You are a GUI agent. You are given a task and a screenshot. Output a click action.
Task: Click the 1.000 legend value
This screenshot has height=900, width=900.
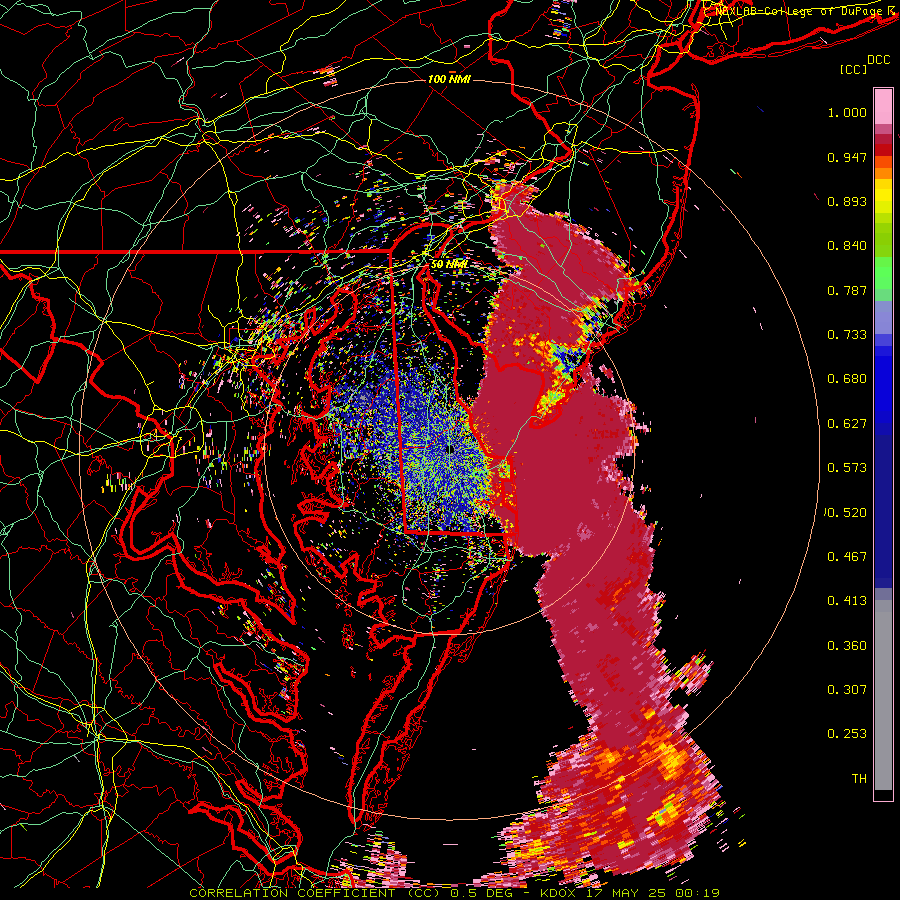click(x=847, y=112)
